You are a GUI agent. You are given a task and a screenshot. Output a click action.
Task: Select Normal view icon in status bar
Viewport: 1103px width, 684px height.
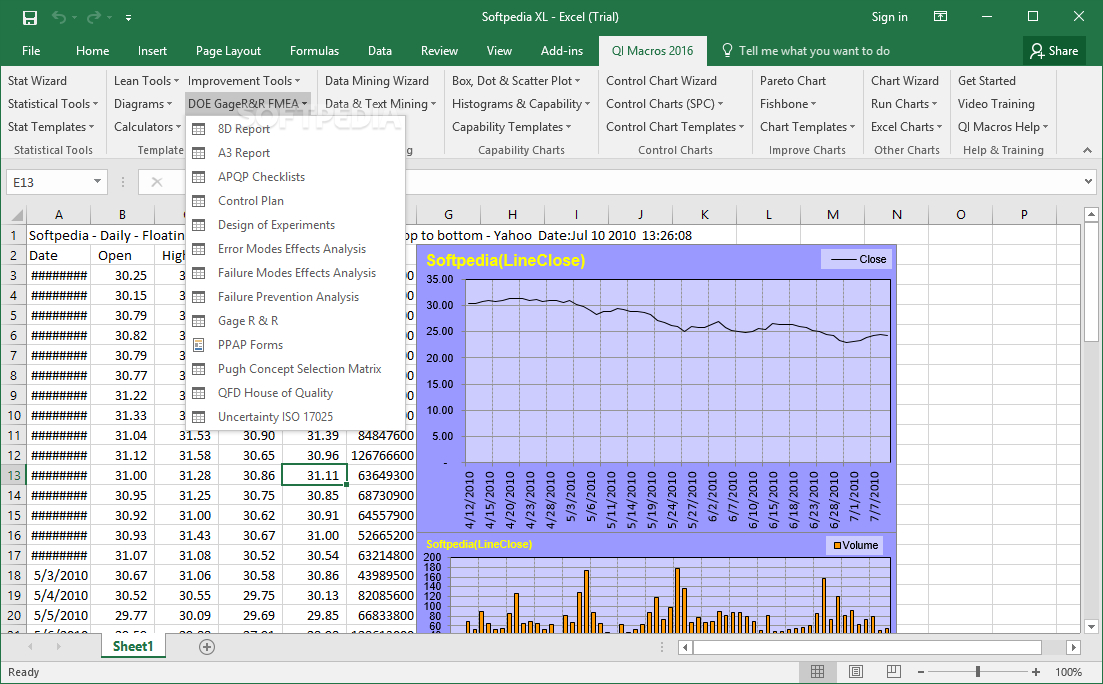[817, 672]
